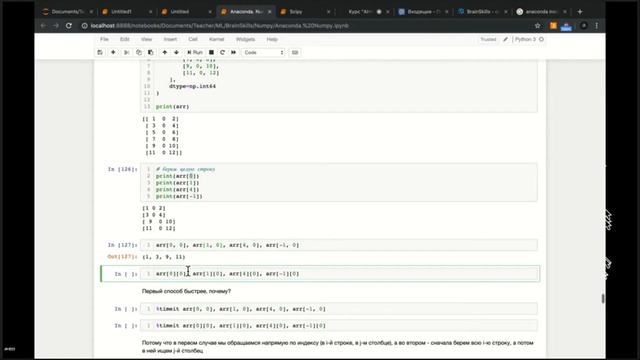640x360 pixels.
Task: Go forward with the browser forward arrow
Action: (56, 26)
